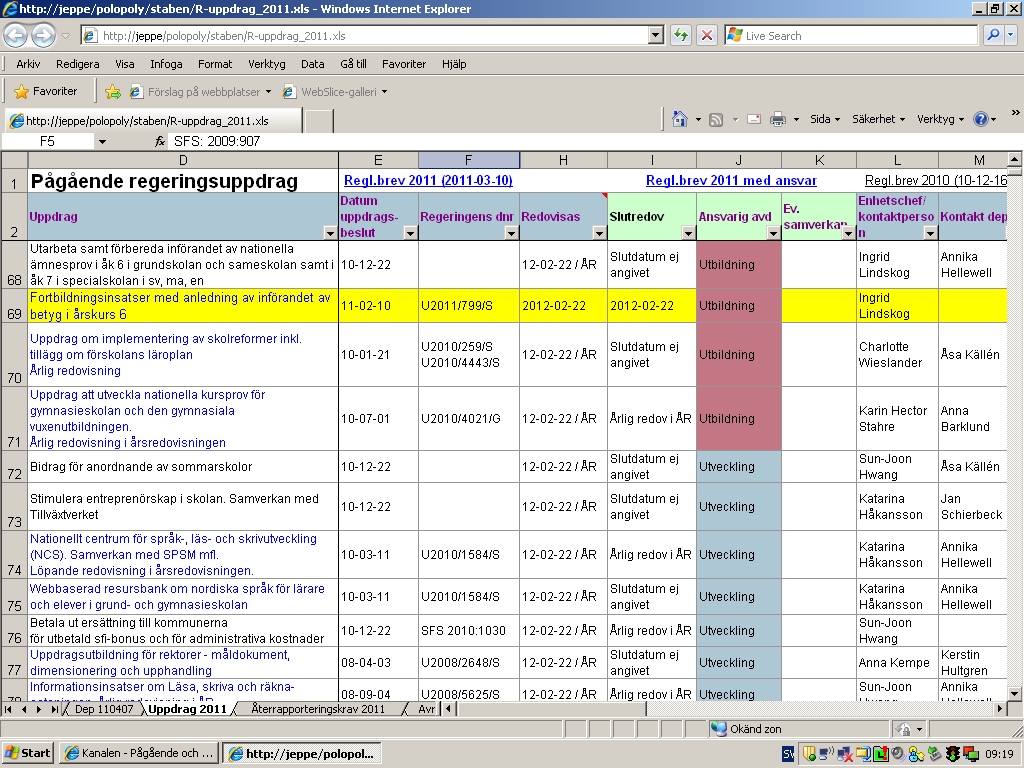Switch to the Återrapporteringskrav 2011 sheet tab
This screenshot has height=768, width=1024.
point(318,709)
